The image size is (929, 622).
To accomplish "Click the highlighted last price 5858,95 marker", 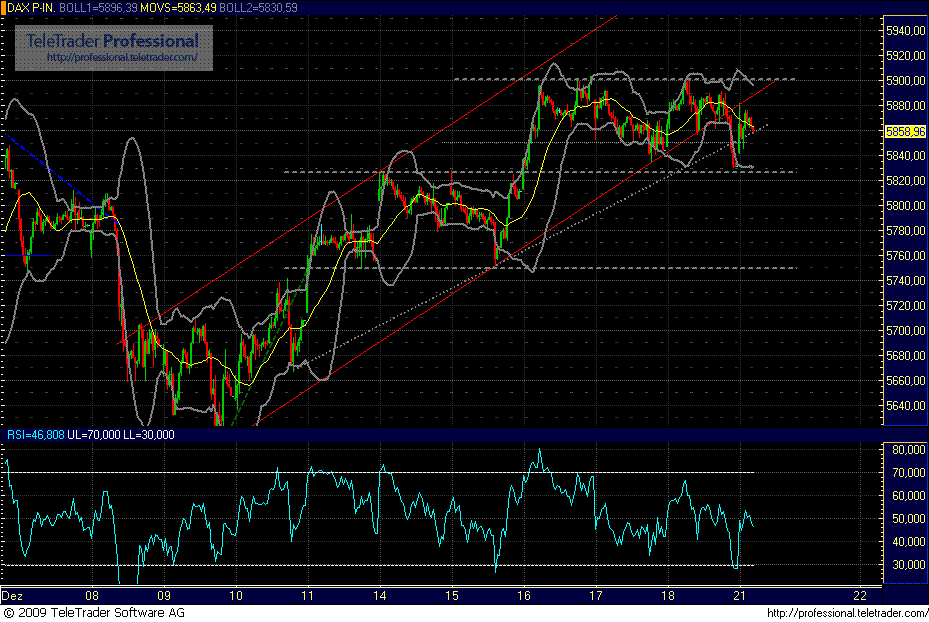I will [x=905, y=131].
